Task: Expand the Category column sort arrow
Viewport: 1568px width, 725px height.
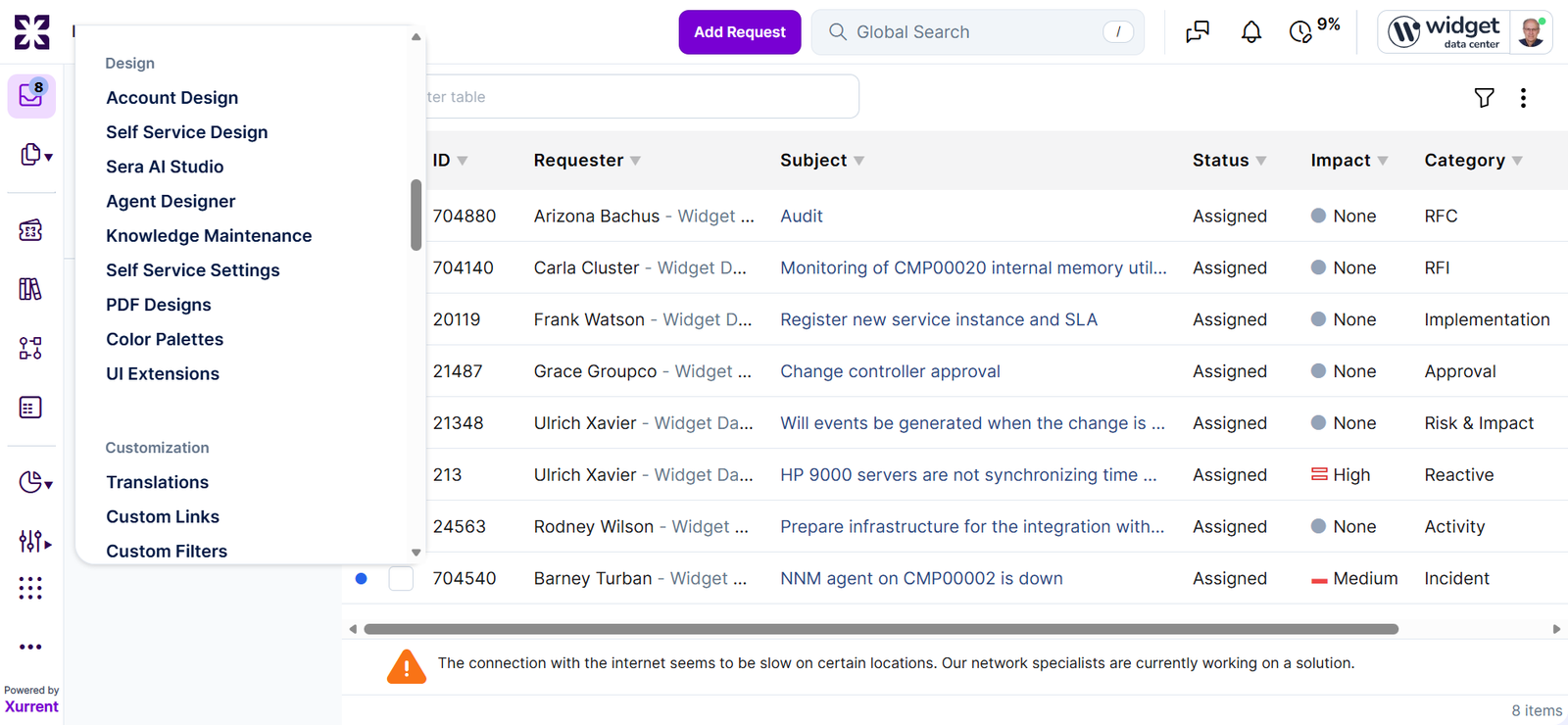Action: [x=1517, y=161]
